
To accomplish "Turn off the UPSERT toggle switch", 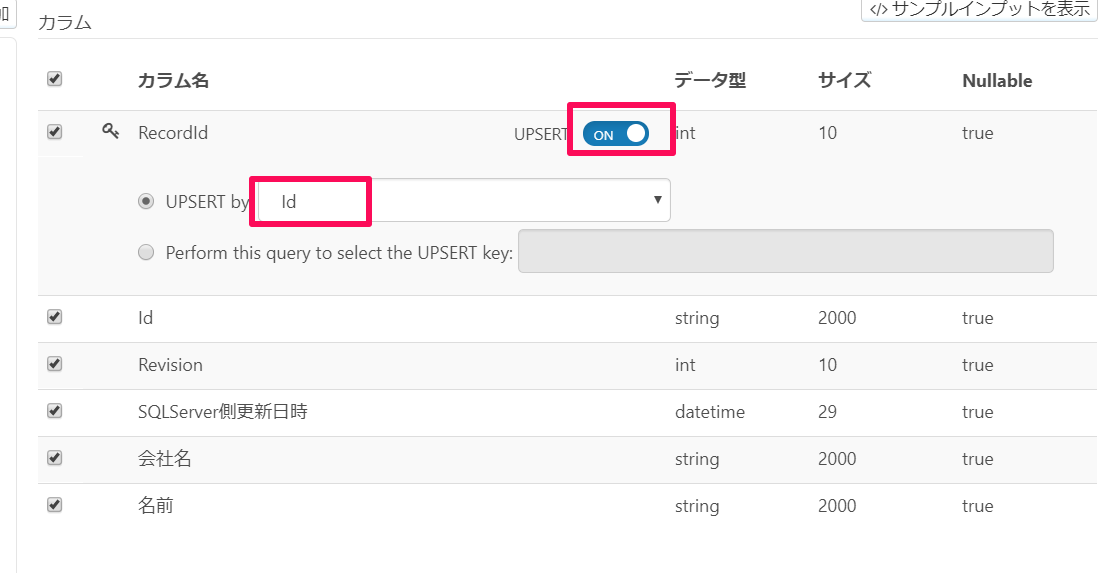I will click(616, 134).
